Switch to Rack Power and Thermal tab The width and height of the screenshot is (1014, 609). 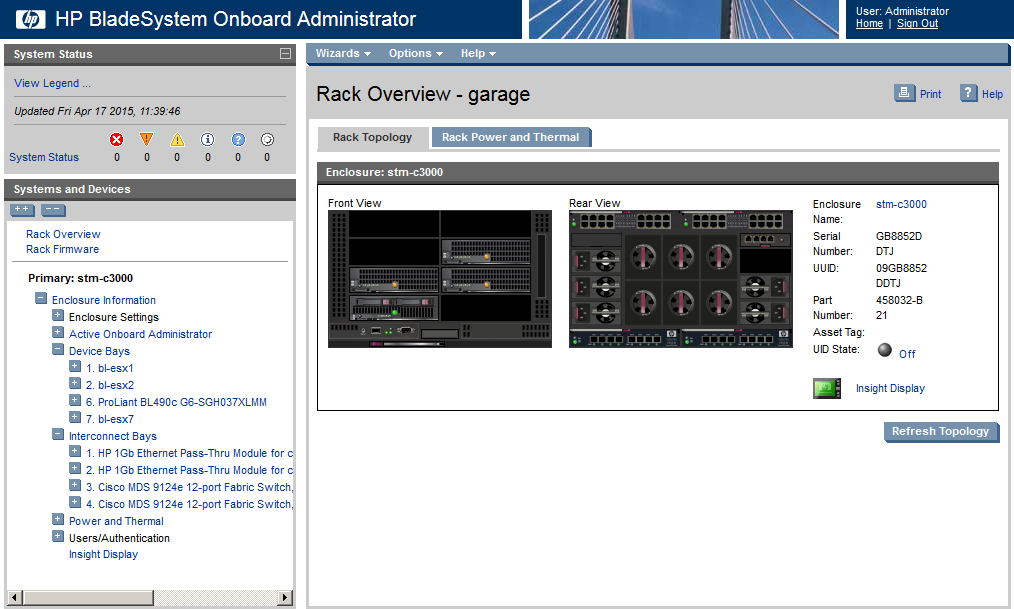click(x=511, y=137)
